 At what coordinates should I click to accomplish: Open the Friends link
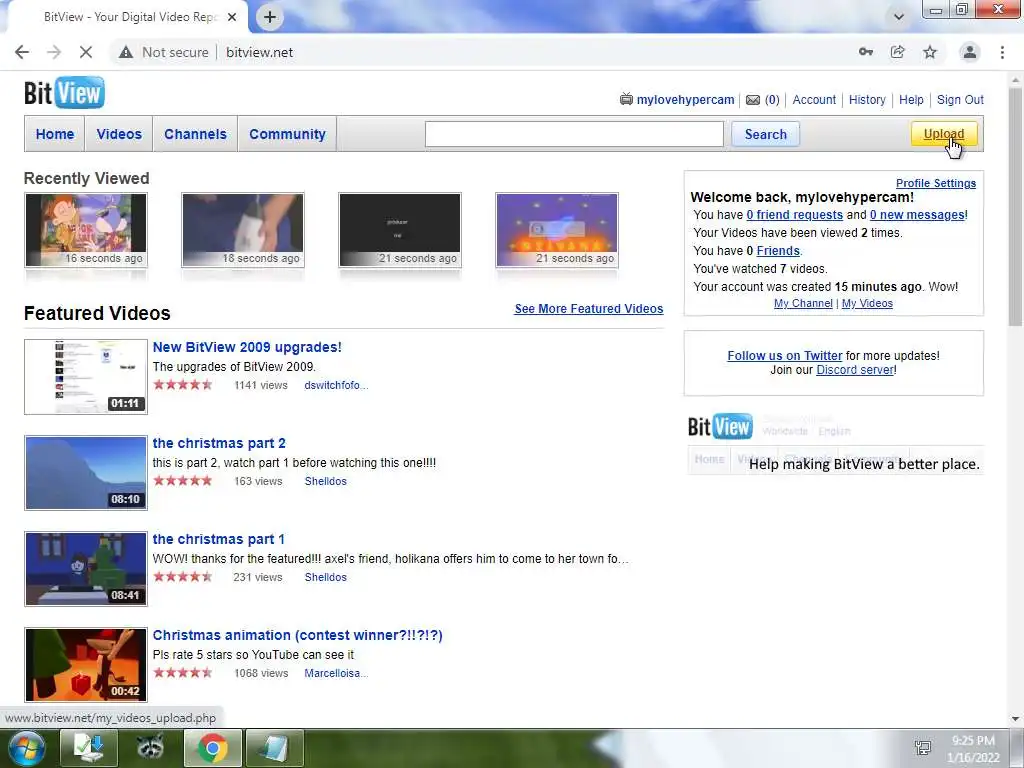pyautogui.click(x=778, y=251)
